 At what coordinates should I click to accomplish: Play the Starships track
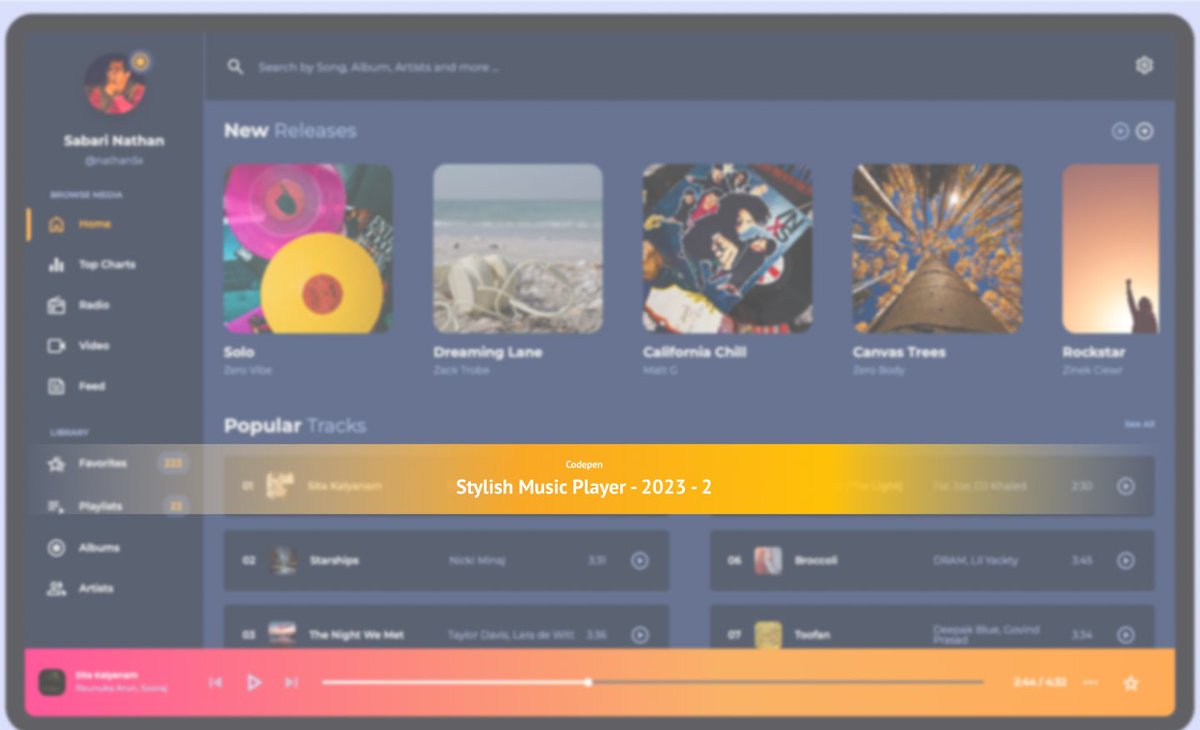point(640,561)
